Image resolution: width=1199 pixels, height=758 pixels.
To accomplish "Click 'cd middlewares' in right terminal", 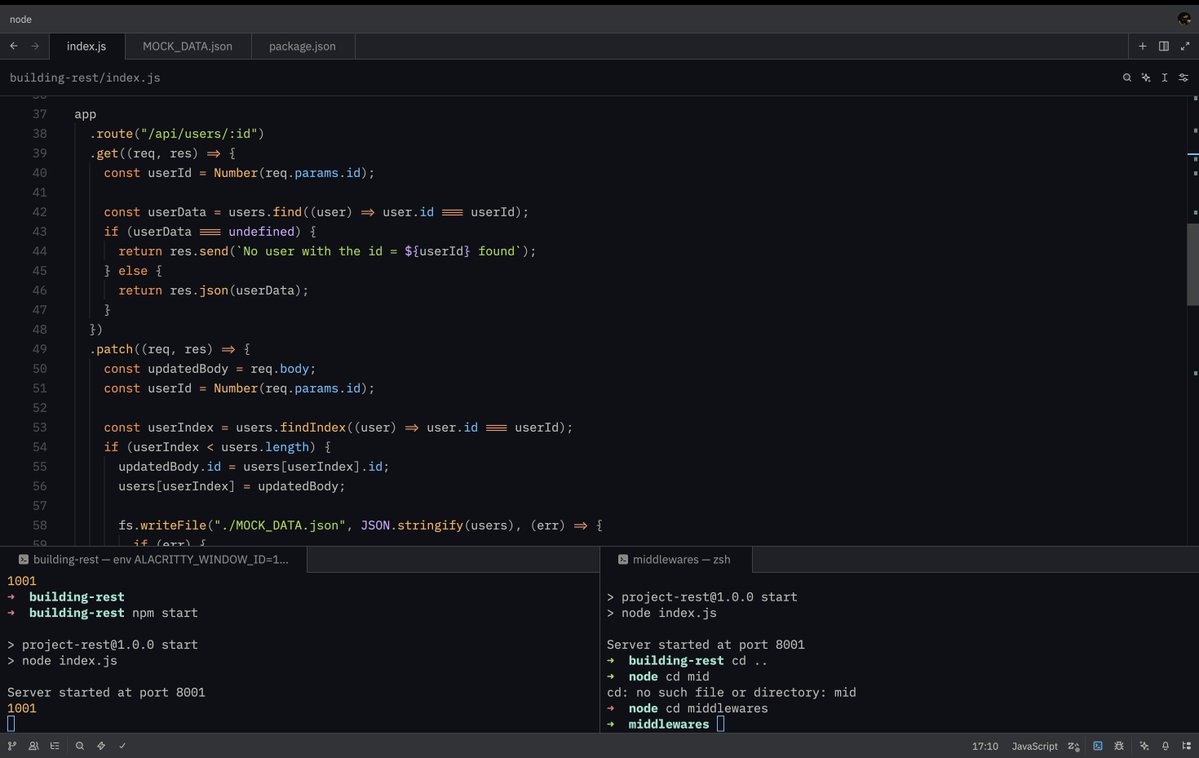I will tap(716, 708).
